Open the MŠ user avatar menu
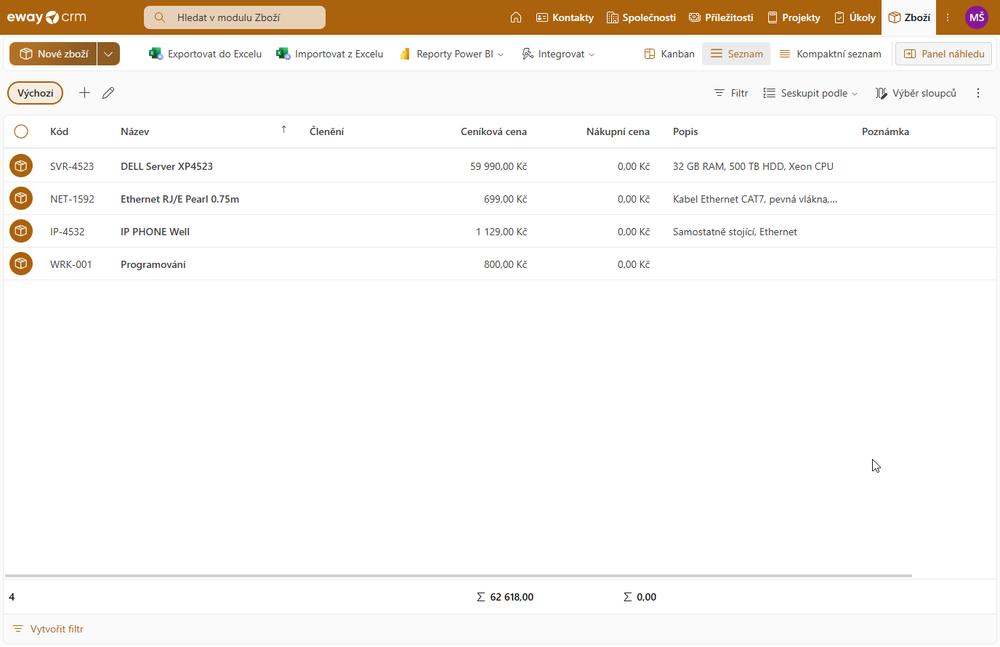Screen dimensions: 1000x647 [976, 17]
